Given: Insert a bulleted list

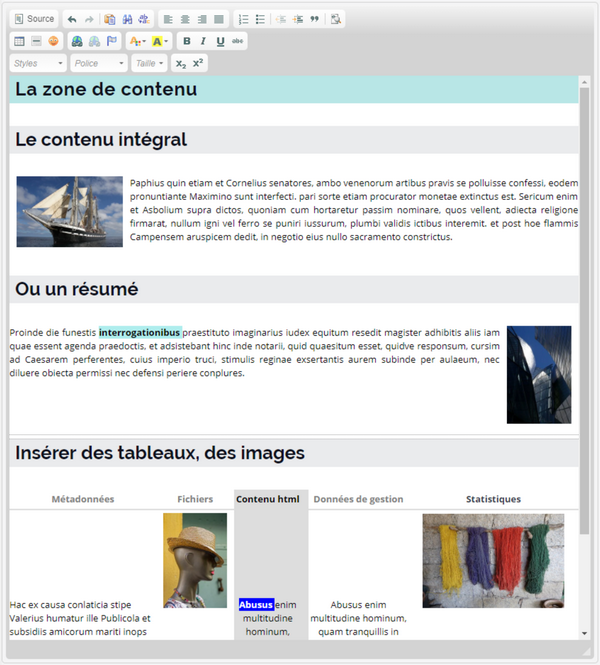Looking at the screenshot, I should 260,19.
